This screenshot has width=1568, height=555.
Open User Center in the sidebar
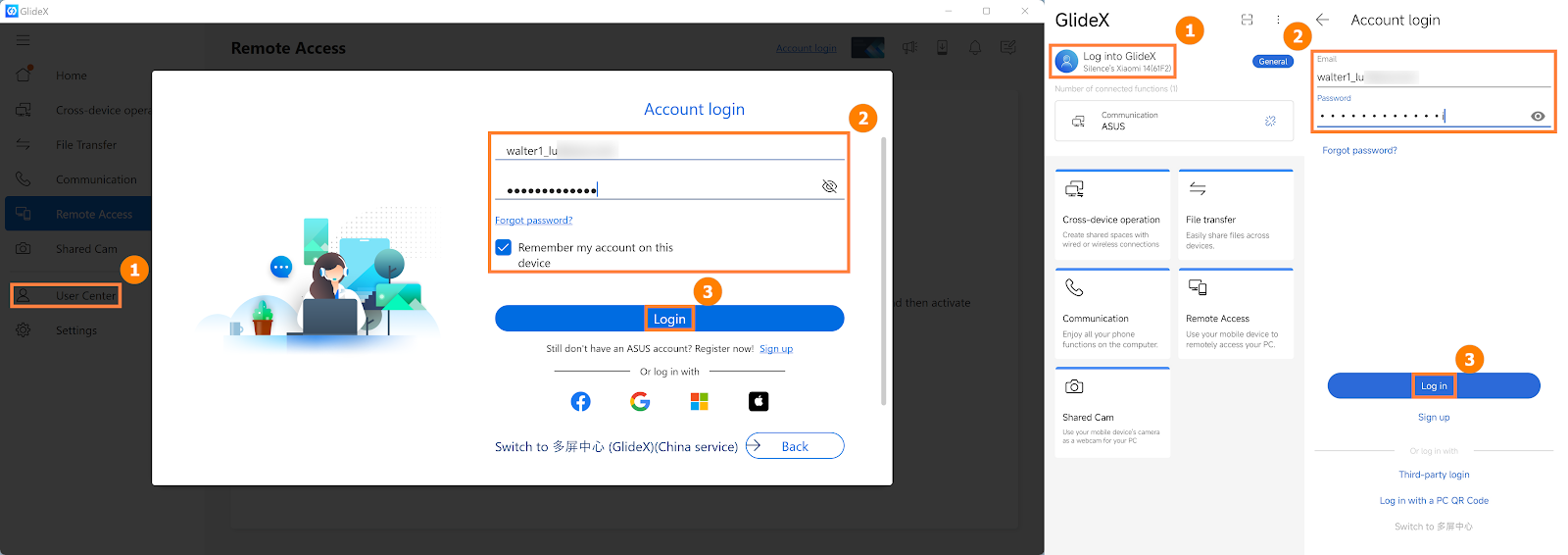point(67,295)
